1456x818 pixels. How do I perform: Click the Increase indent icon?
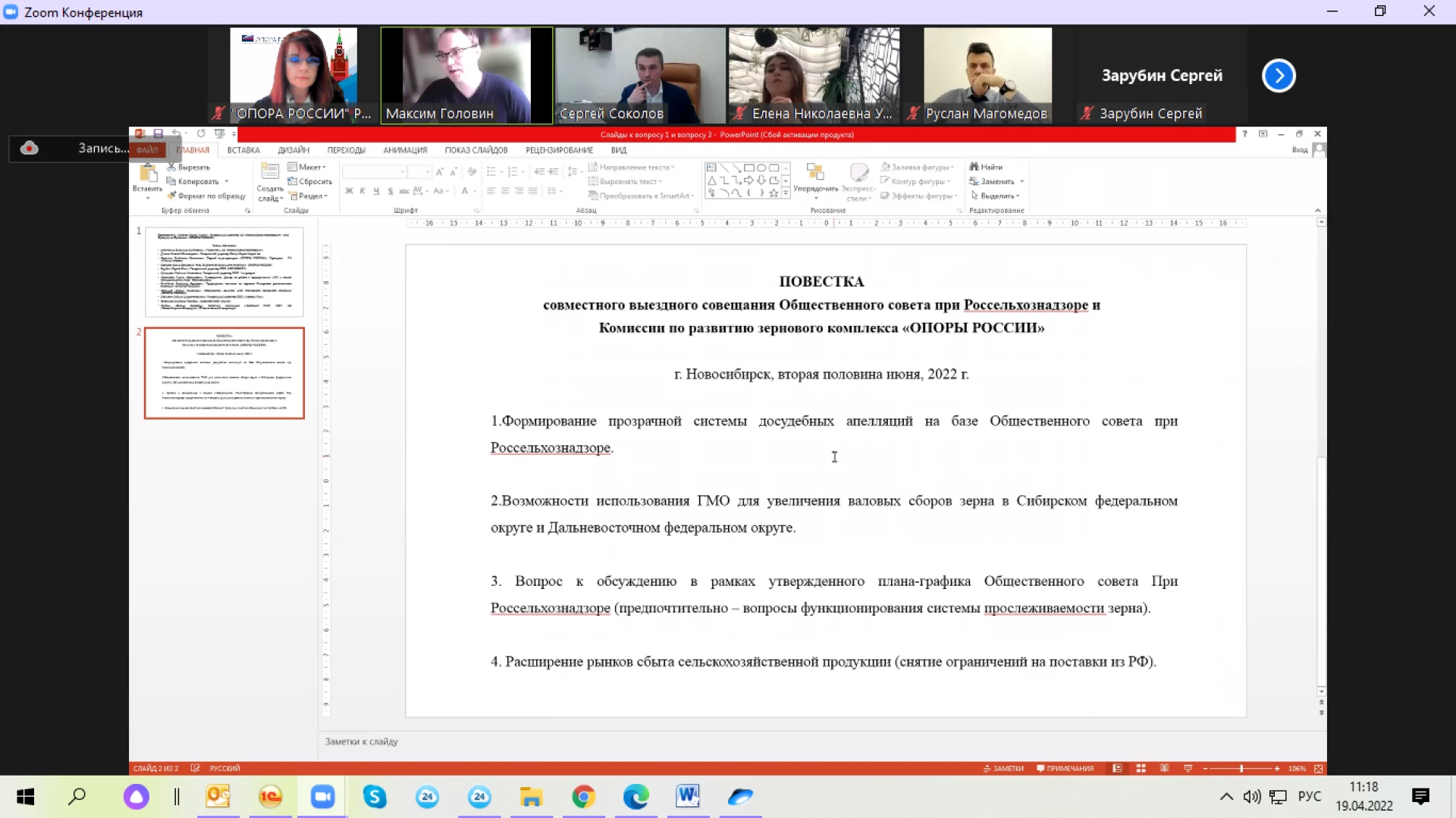(554, 172)
